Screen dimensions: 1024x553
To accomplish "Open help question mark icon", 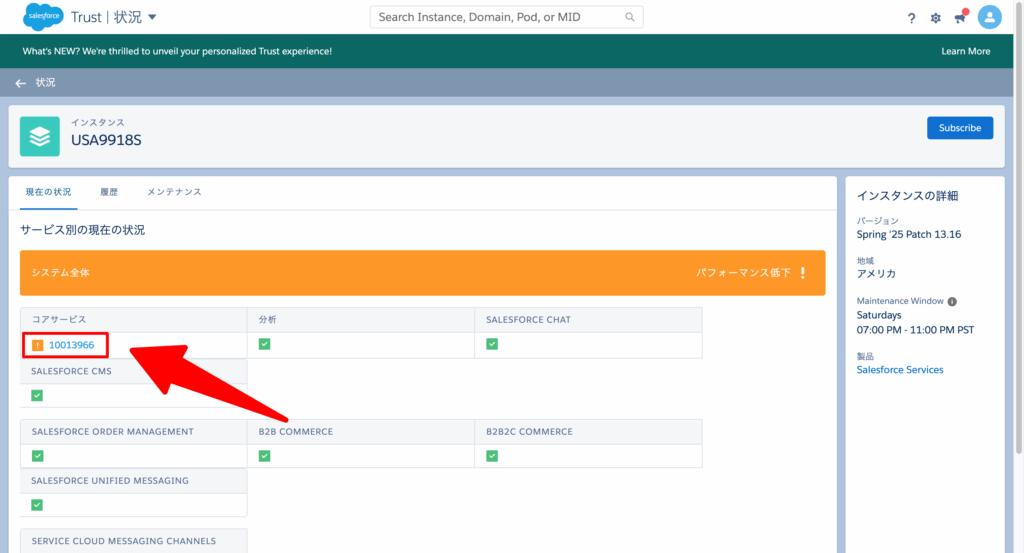I will tap(912, 18).
